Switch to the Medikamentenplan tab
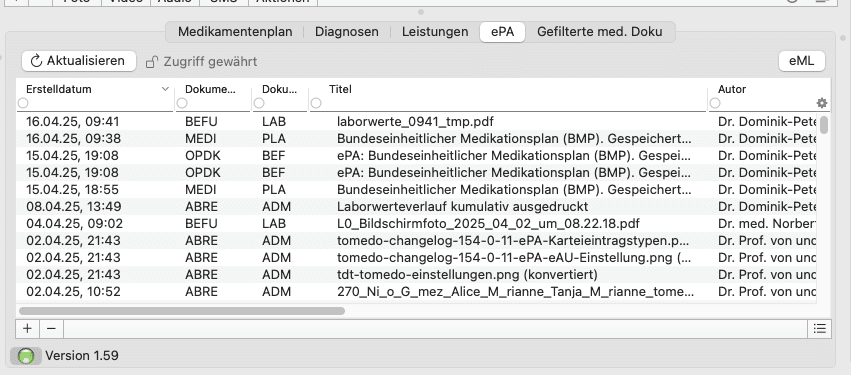Image resolution: width=851 pixels, height=375 pixels. point(235,32)
